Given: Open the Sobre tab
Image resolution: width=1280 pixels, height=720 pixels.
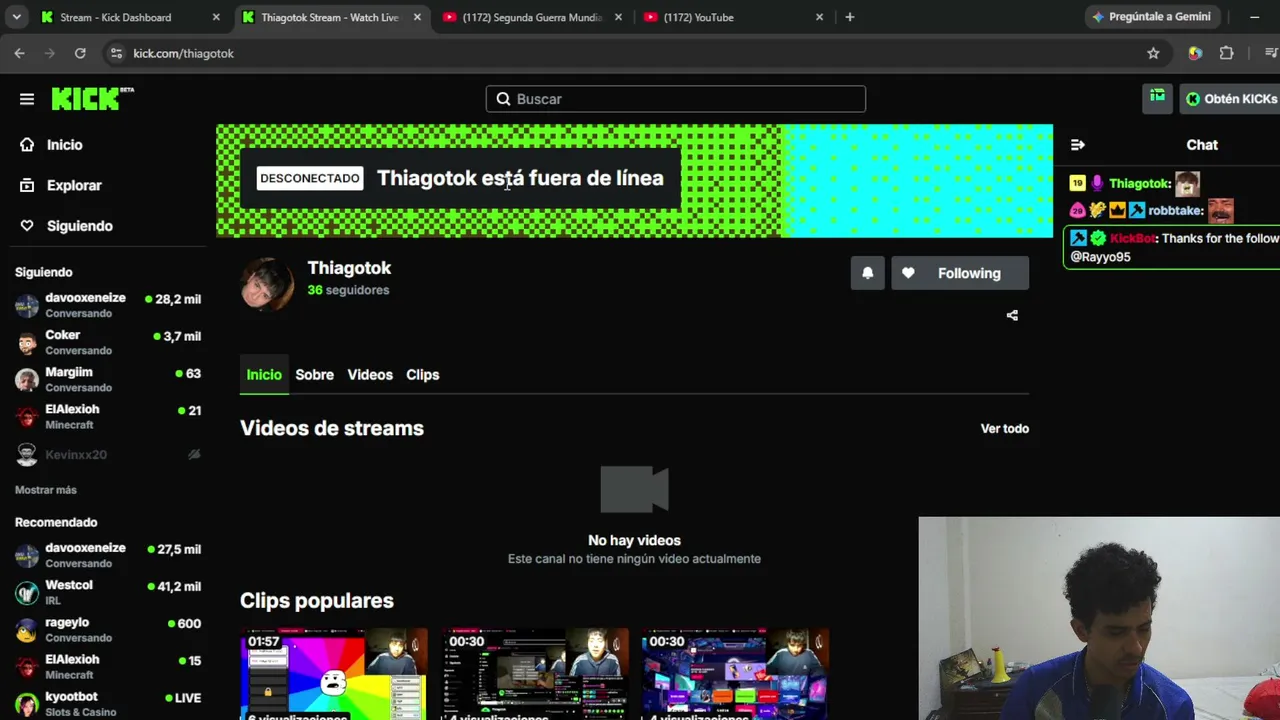Looking at the screenshot, I should click(315, 375).
